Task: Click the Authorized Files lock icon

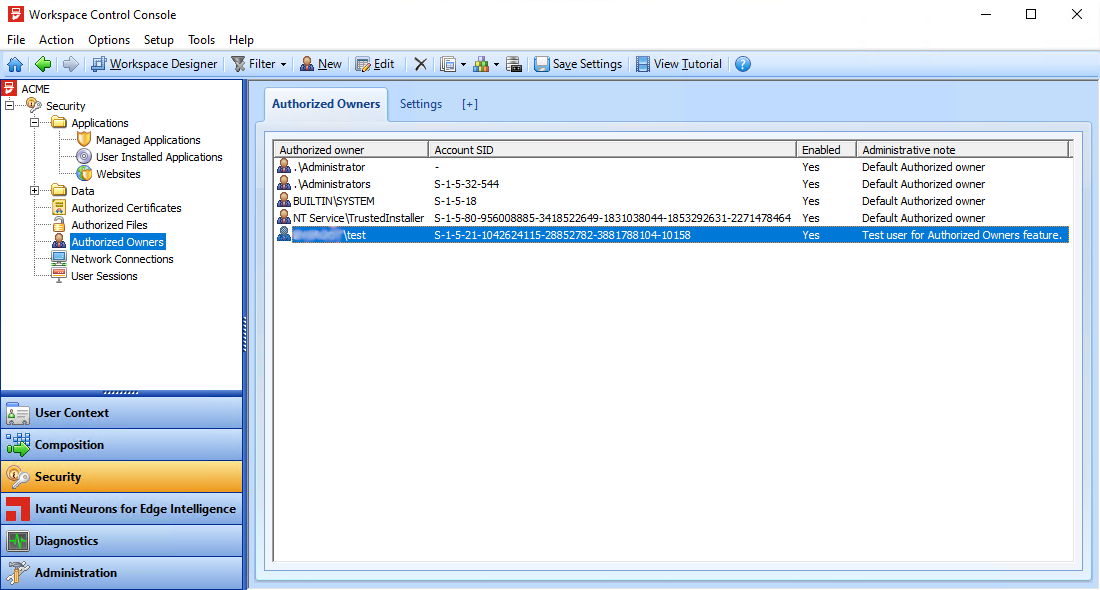Action: coord(59,224)
